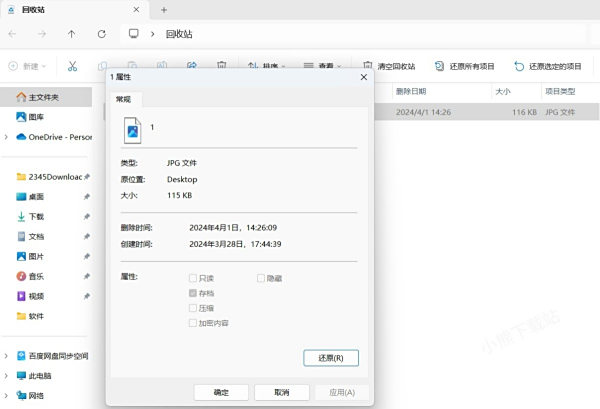Select the file row dated 2024/4/1 14:26
Image resolution: width=600 pixels, height=409 pixels.
click(x=487, y=112)
